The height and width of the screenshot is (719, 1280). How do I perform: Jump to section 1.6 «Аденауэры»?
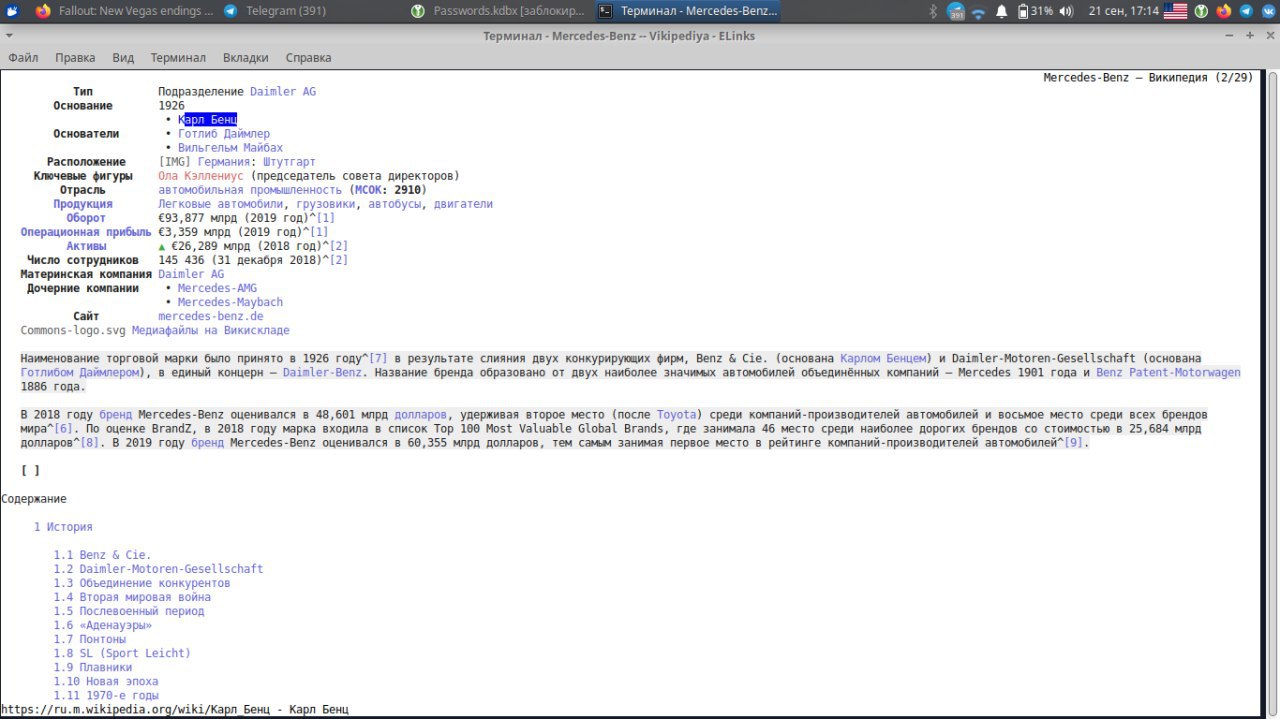(102, 623)
